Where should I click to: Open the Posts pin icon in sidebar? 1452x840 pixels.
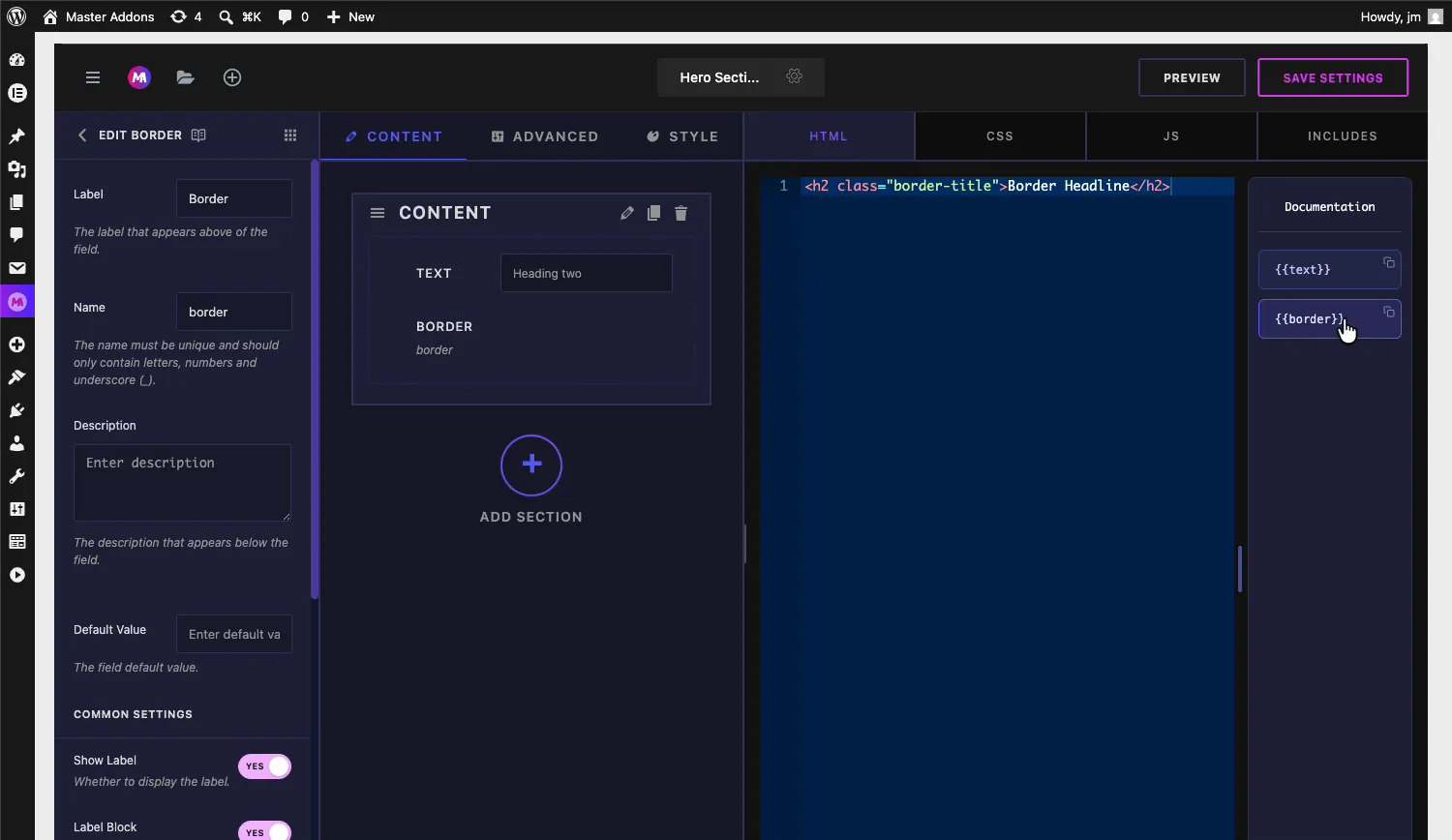(16, 136)
